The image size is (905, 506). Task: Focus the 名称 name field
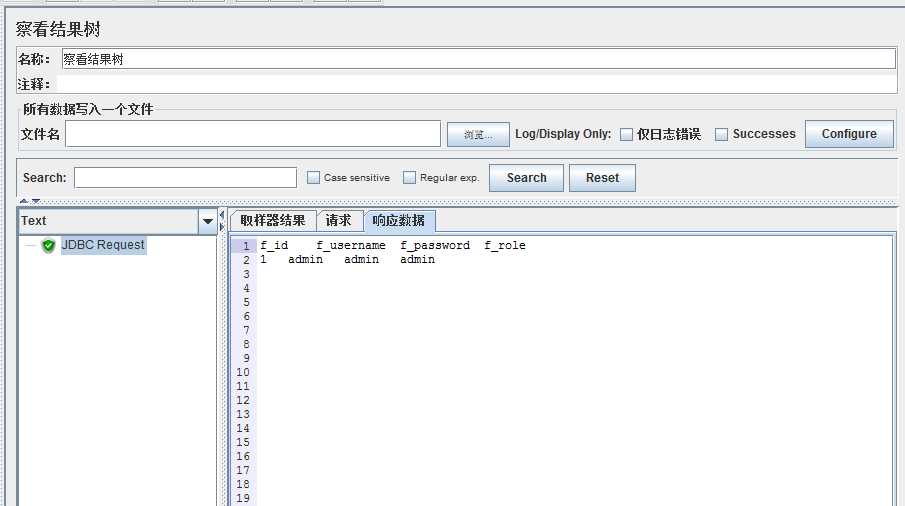coord(478,59)
